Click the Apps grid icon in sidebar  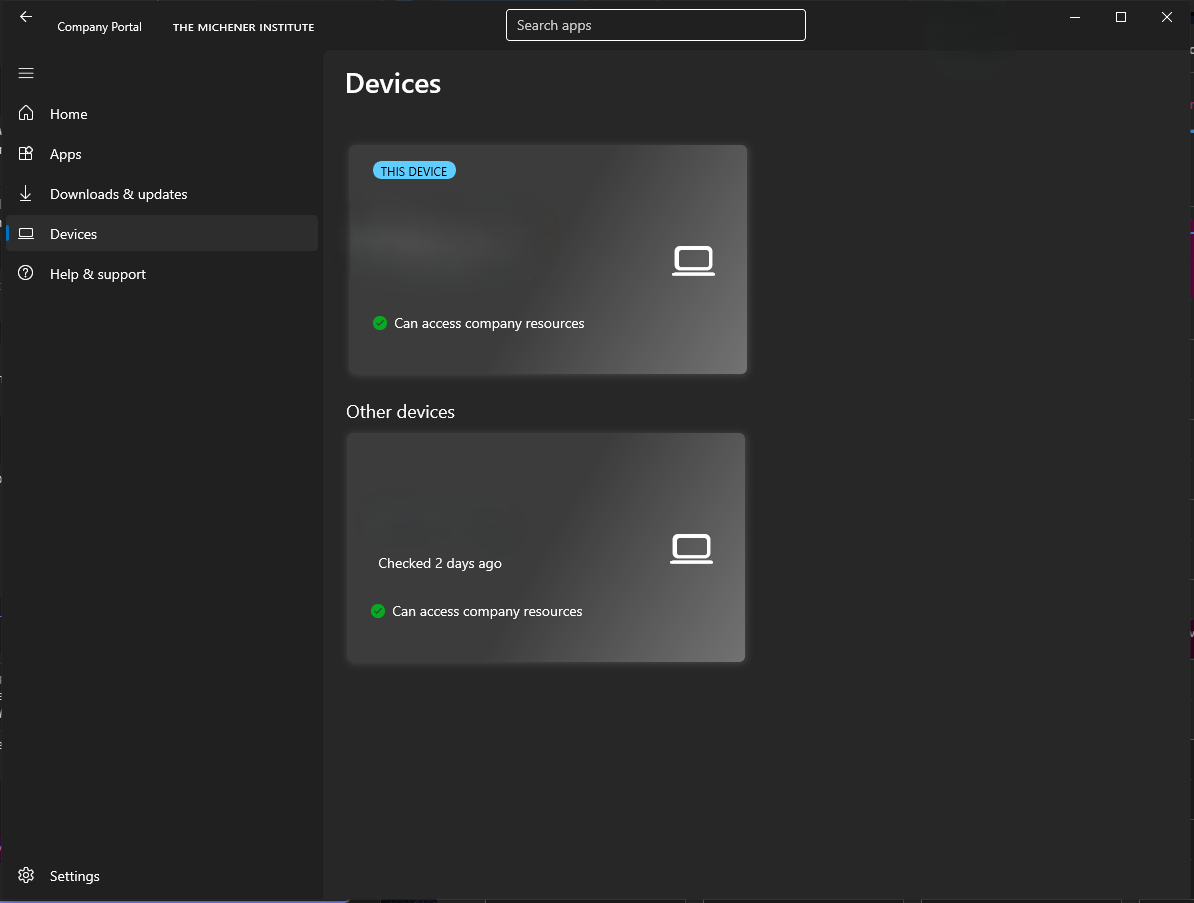pyautogui.click(x=26, y=154)
